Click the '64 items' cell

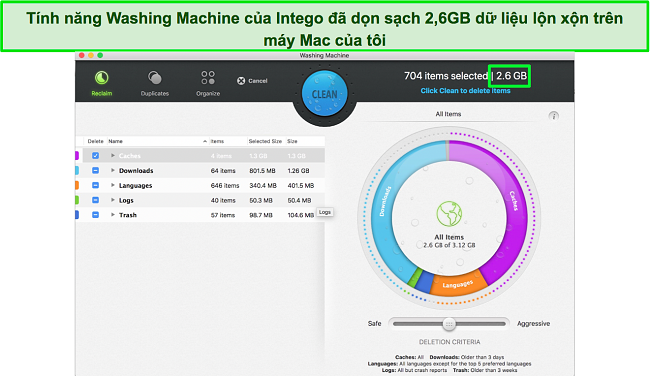click(223, 171)
